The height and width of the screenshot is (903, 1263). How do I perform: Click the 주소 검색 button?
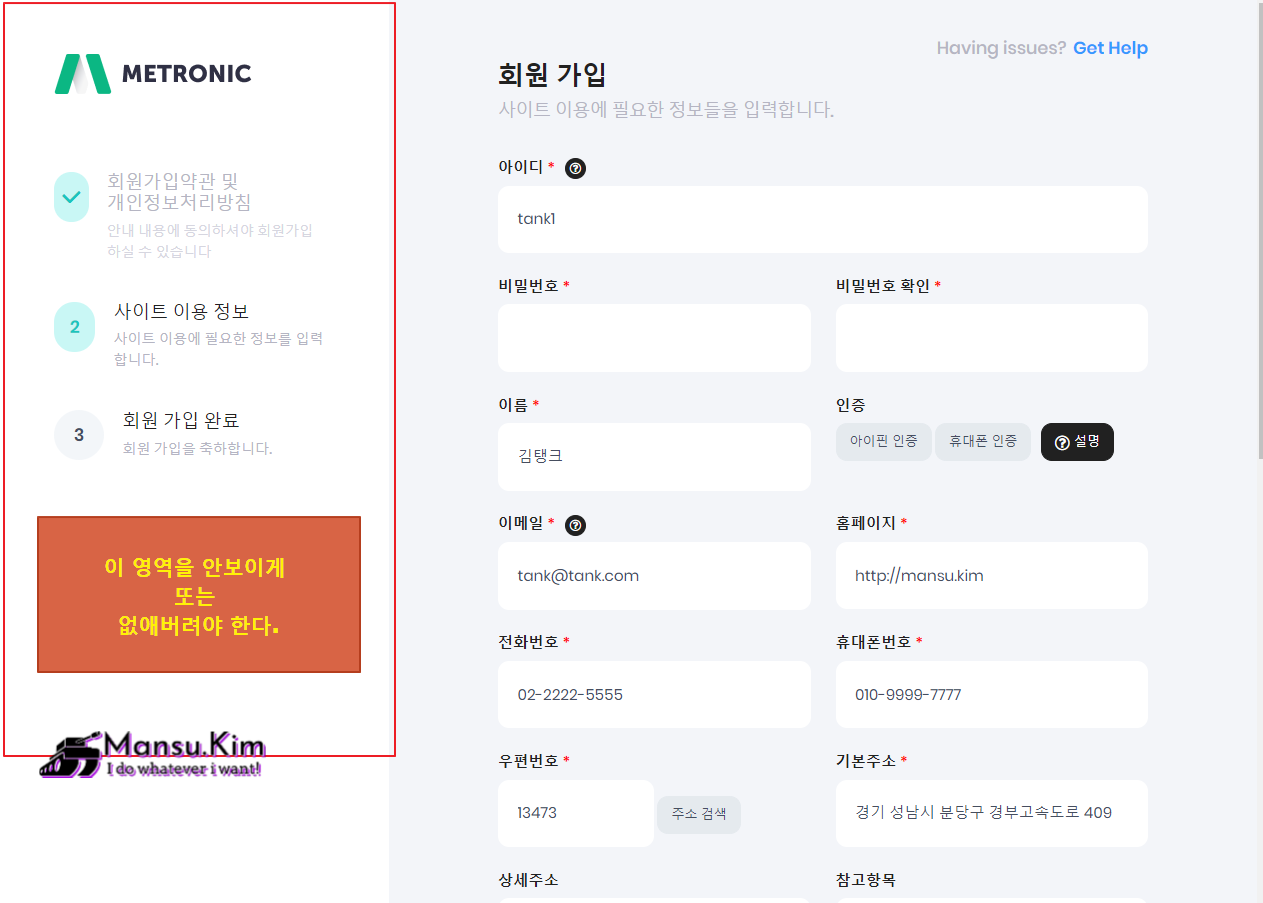tap(699, 815)
